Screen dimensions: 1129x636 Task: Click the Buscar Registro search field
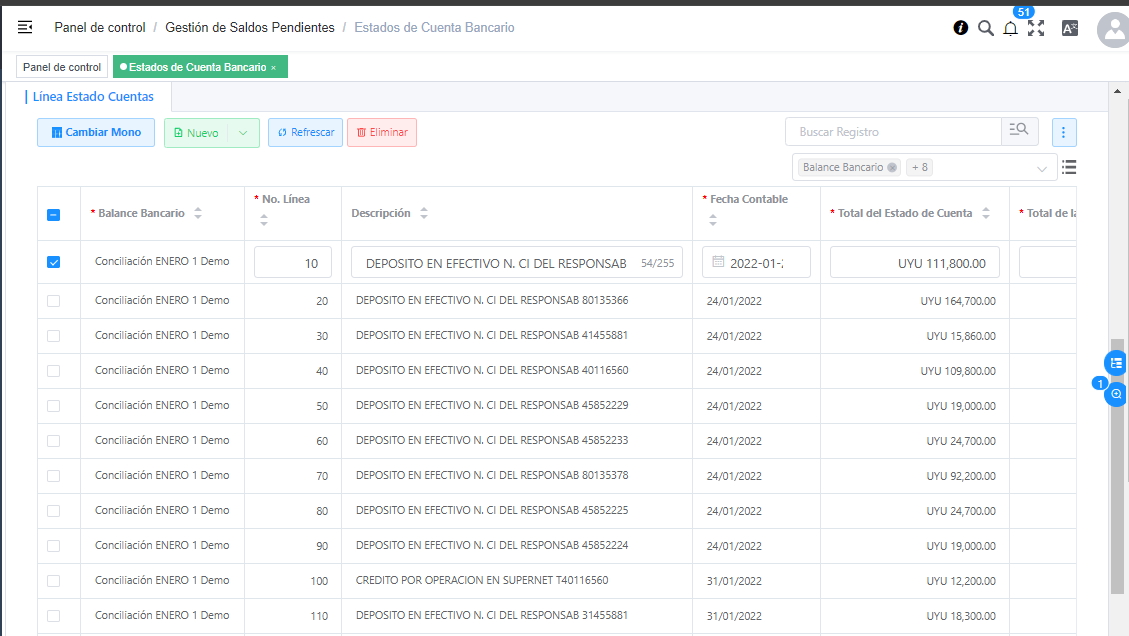(x=893, y=132)
